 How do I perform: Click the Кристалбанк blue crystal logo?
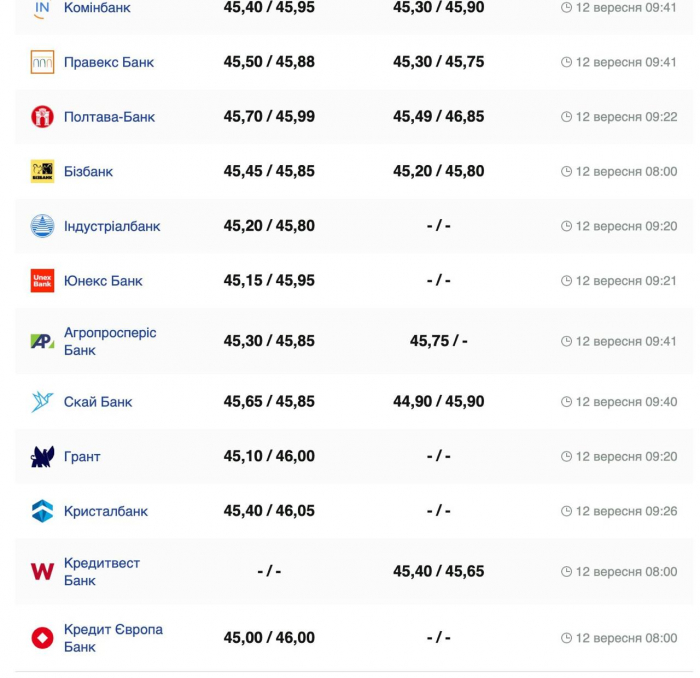tap(42, 511)
